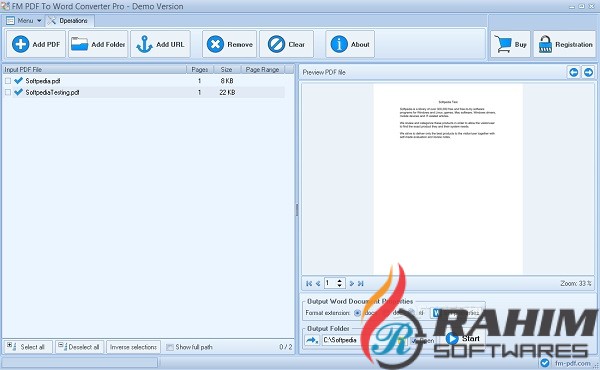Screen dimensions: 600x370
Task: Click the Buy shopping cart button
Action: [510, 44]
